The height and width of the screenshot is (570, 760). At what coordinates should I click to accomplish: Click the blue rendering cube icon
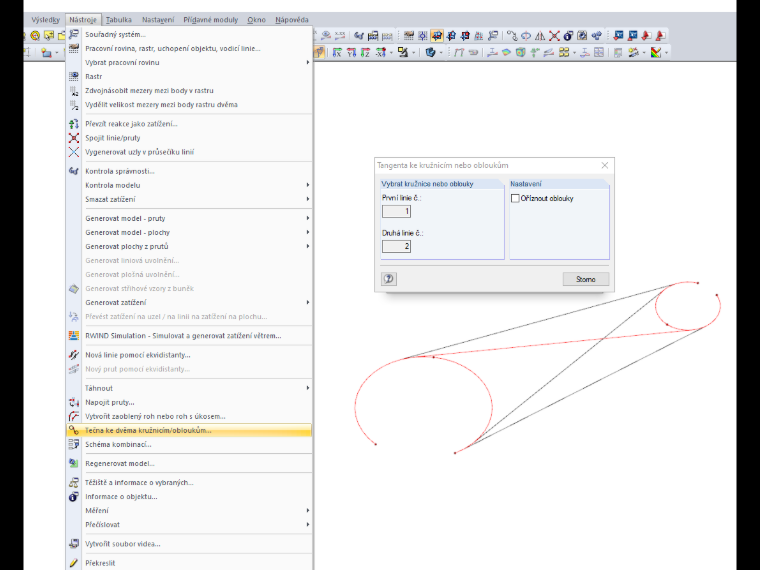tap(430, 52)
